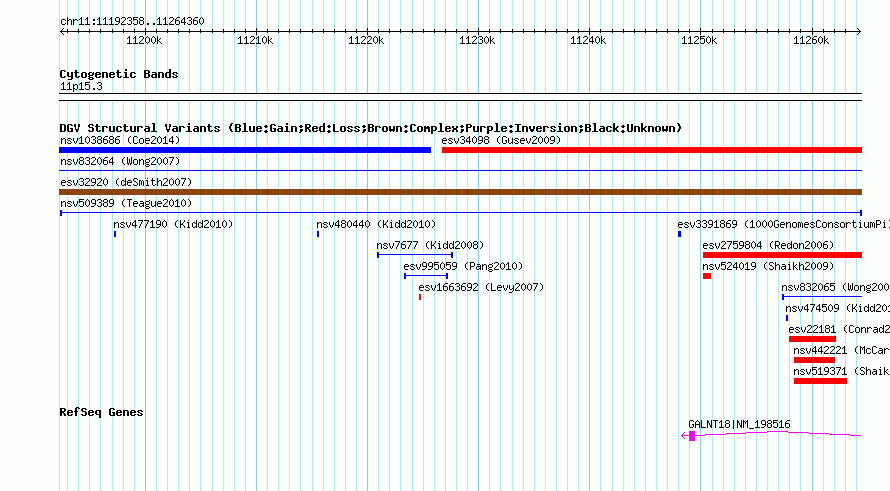Click the nsv442221 McCarroll variant label
890x491 pixels.
841,350
